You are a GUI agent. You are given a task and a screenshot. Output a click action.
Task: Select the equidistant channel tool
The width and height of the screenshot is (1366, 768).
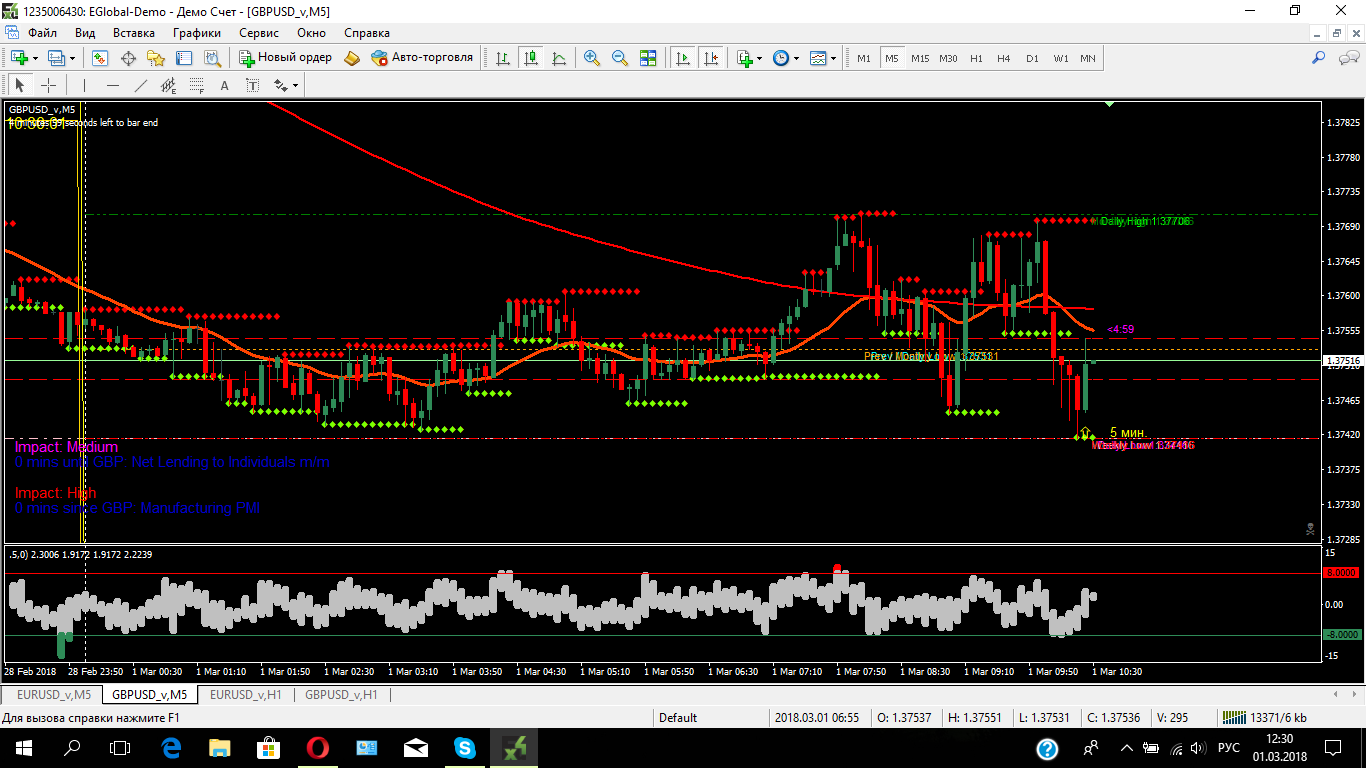point(168,85)
